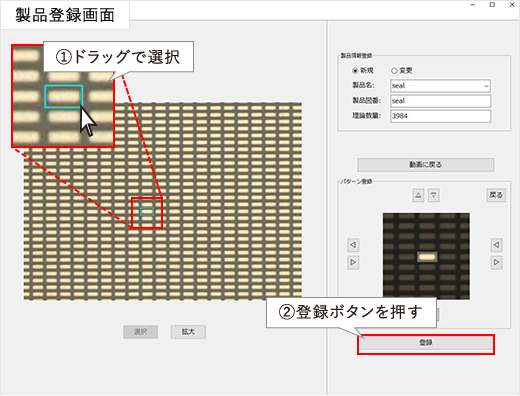520x396 pixels.
Task: Click right-pointing triangle right of pattern preview
Action: coord(496,262)
